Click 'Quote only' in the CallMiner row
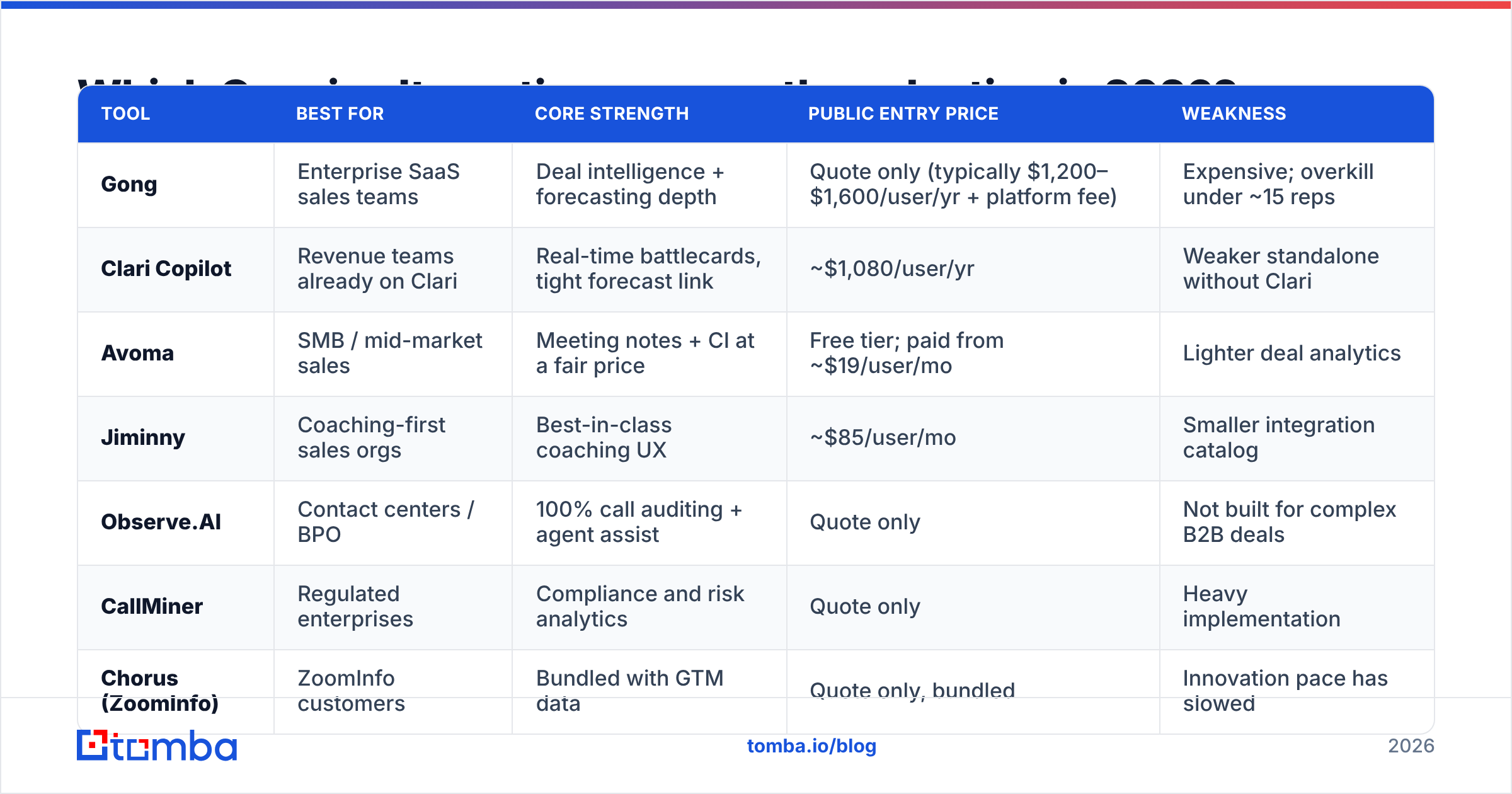Screen dimensions: 1512x794 tap(865, 607)
